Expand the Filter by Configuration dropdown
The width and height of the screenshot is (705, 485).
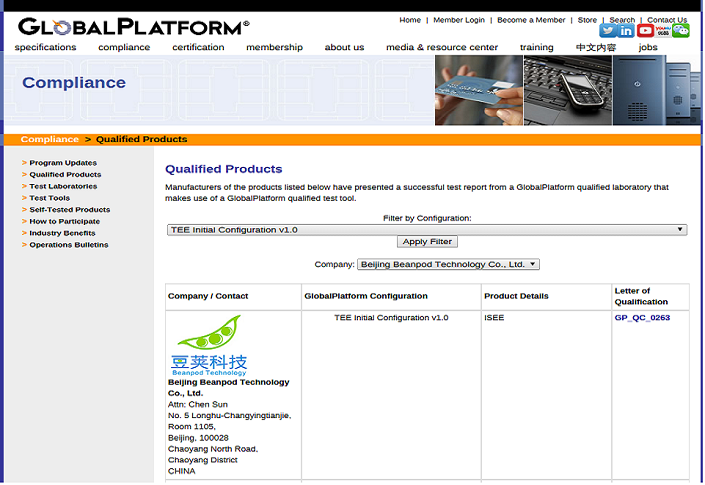[427, 230]
